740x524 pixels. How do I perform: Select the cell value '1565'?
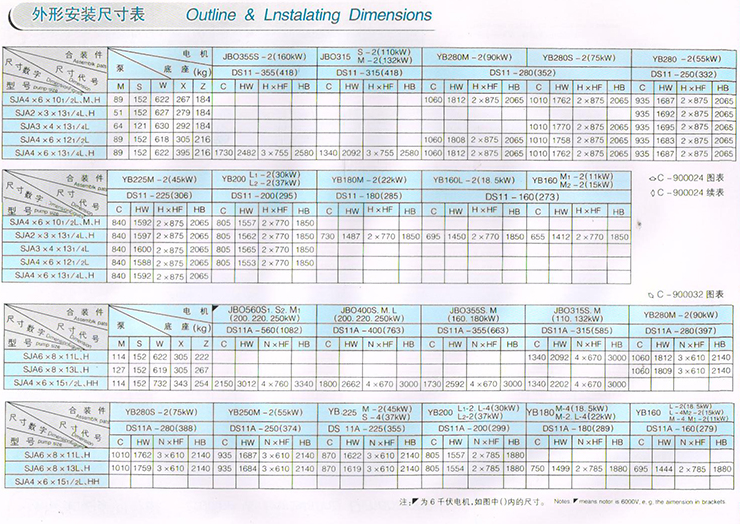click(246, 249)
